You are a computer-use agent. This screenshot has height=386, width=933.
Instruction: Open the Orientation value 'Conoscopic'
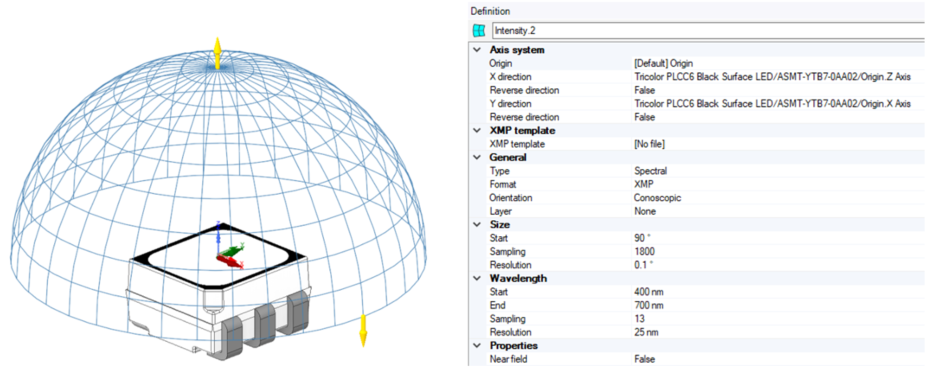point(658,197)
